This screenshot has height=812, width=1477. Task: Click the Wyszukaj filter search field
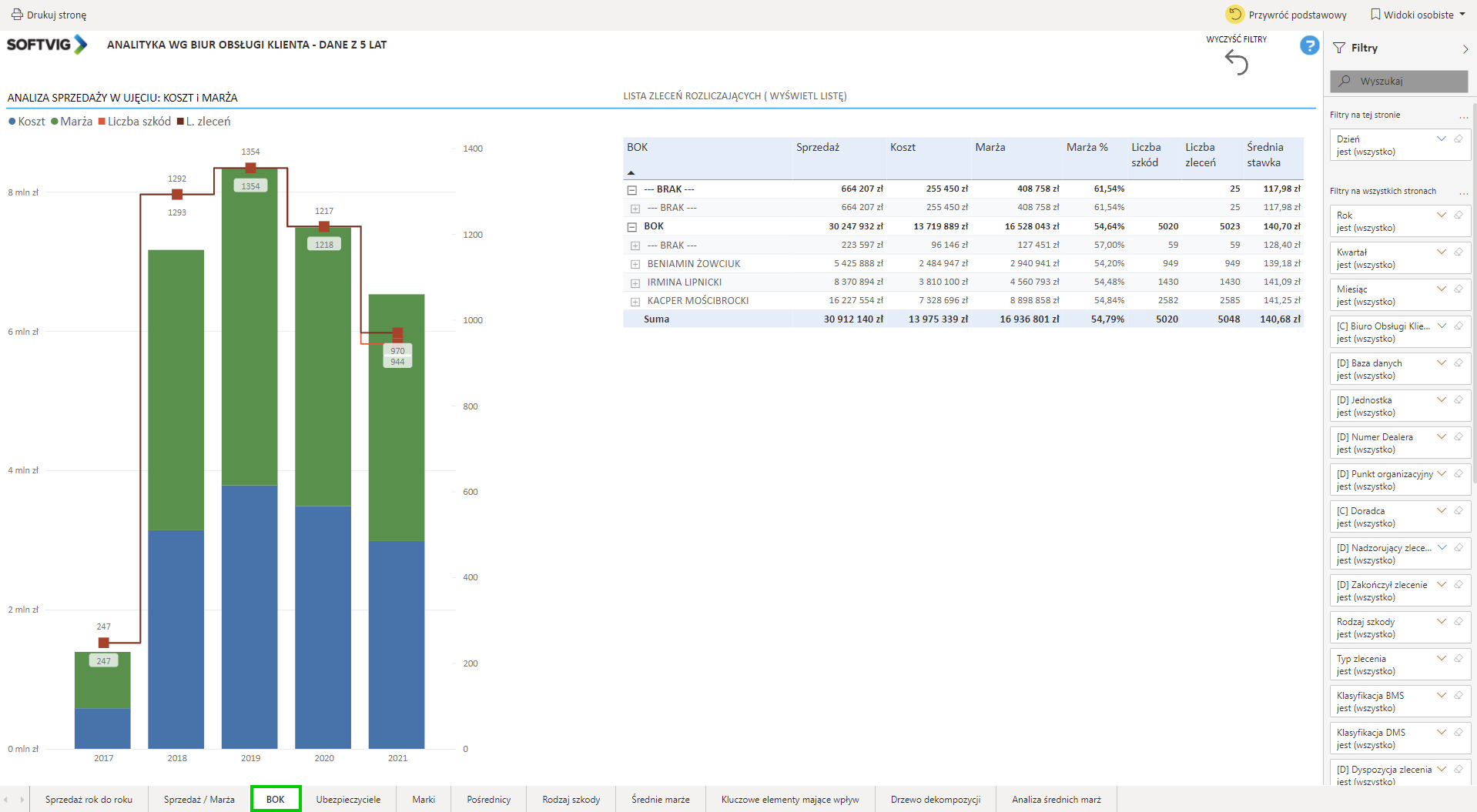click(x=1398, y=82)
